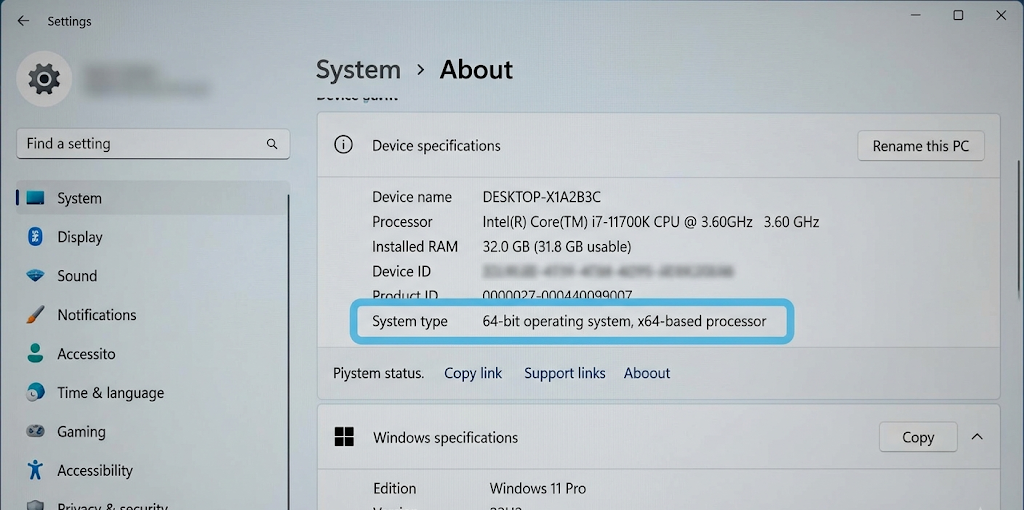Click the Display sidebar icon
1024x510 pixels.
pyautogui.click(x=35, y=237)
